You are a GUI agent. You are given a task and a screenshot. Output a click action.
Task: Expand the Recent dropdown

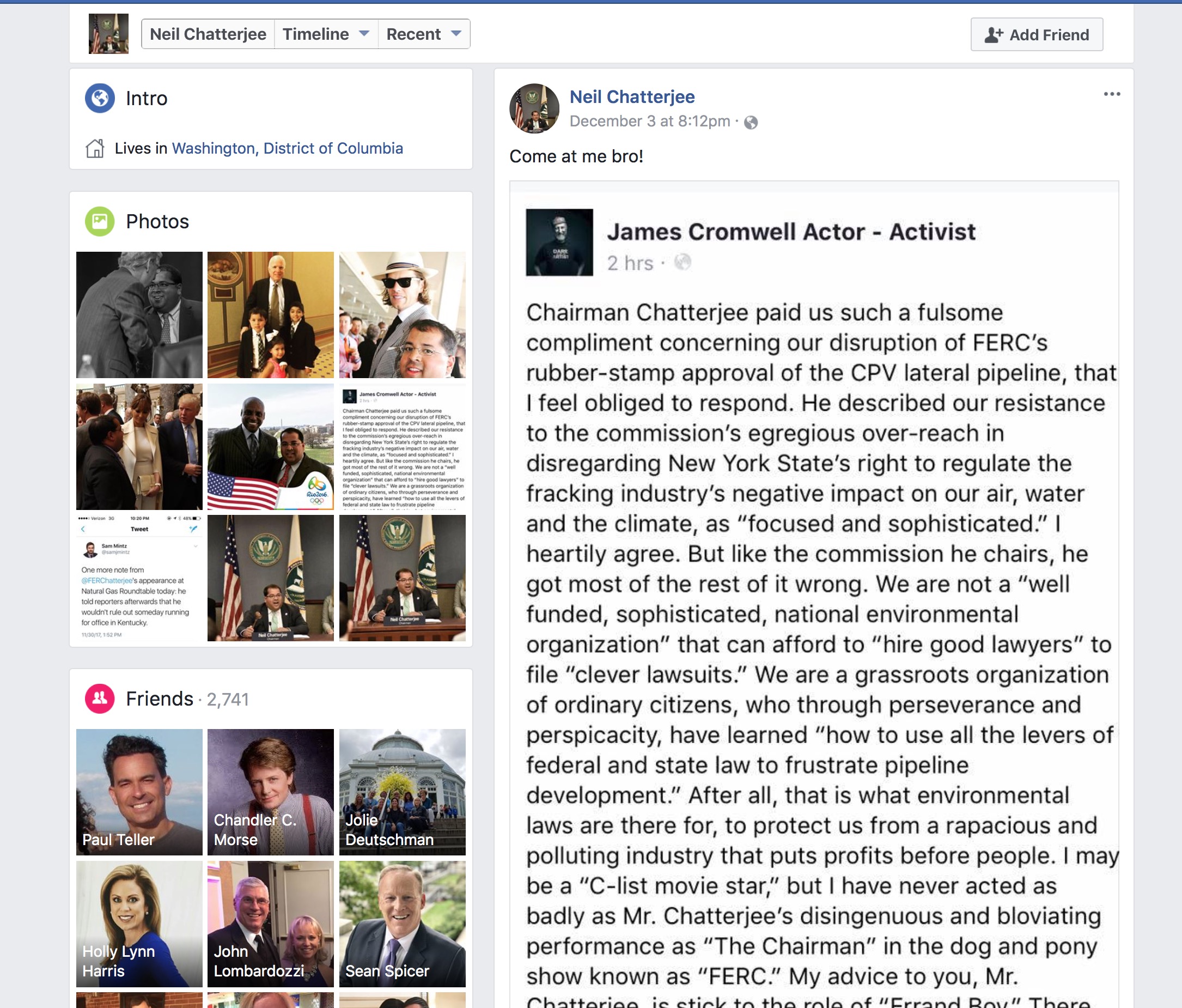(x=424, y=34)
